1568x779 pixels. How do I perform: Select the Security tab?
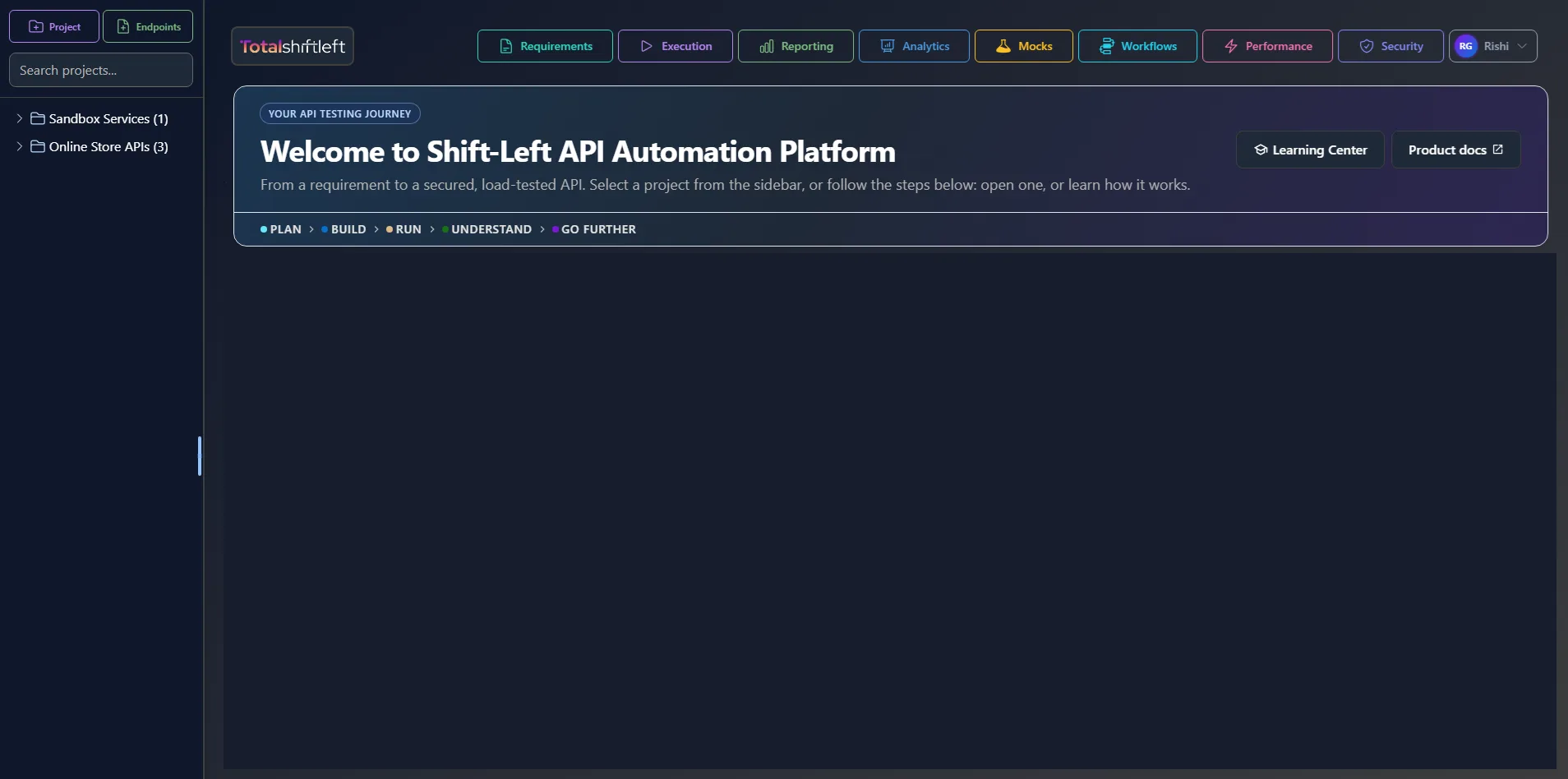tap(1390, 46)
